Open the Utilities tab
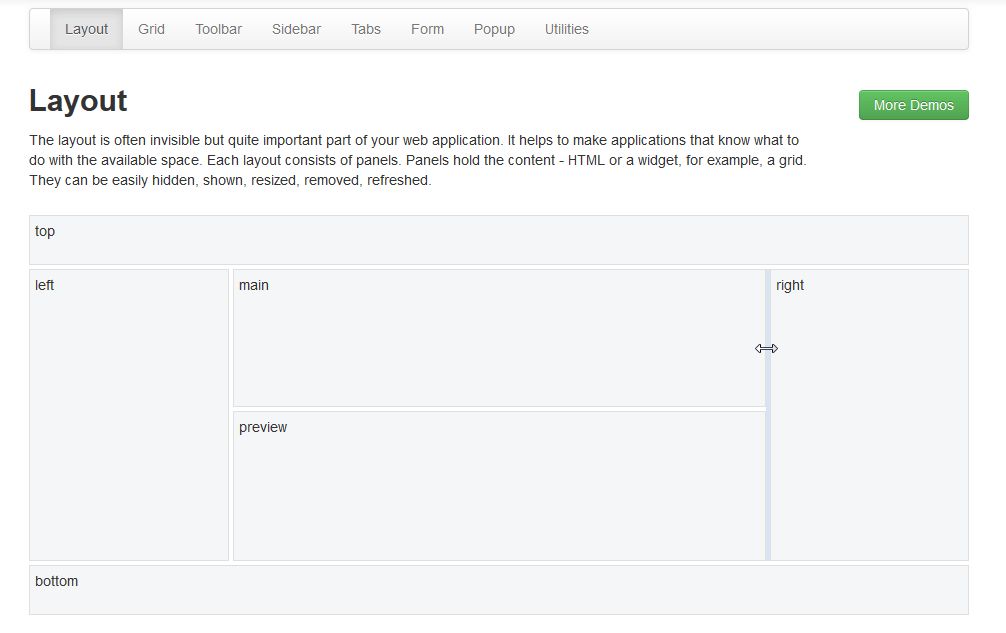 coord(566,29)
